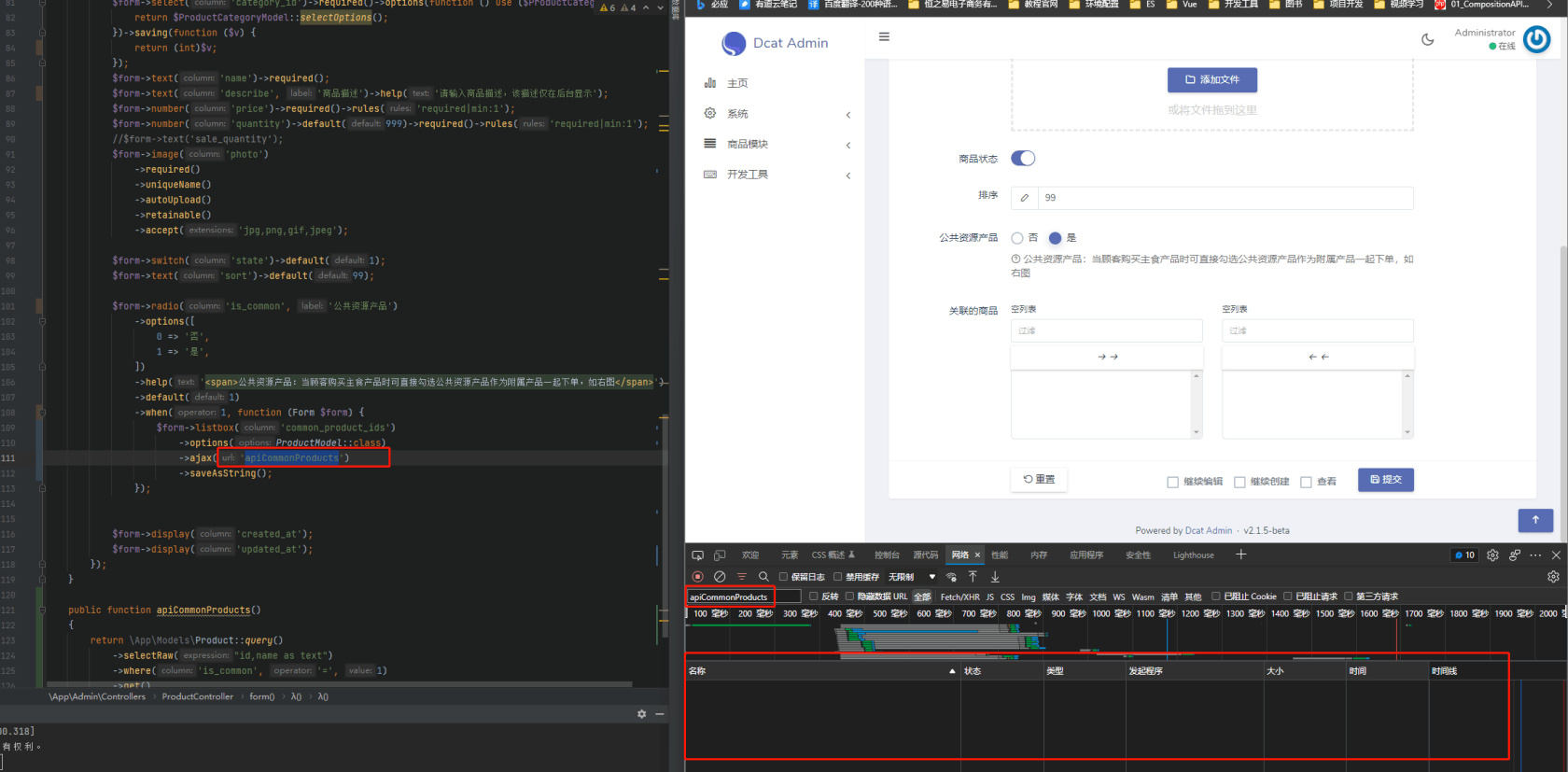Toggle the 商品状态 switch
Screen dimensions: 1568x772
point(1023,159)
